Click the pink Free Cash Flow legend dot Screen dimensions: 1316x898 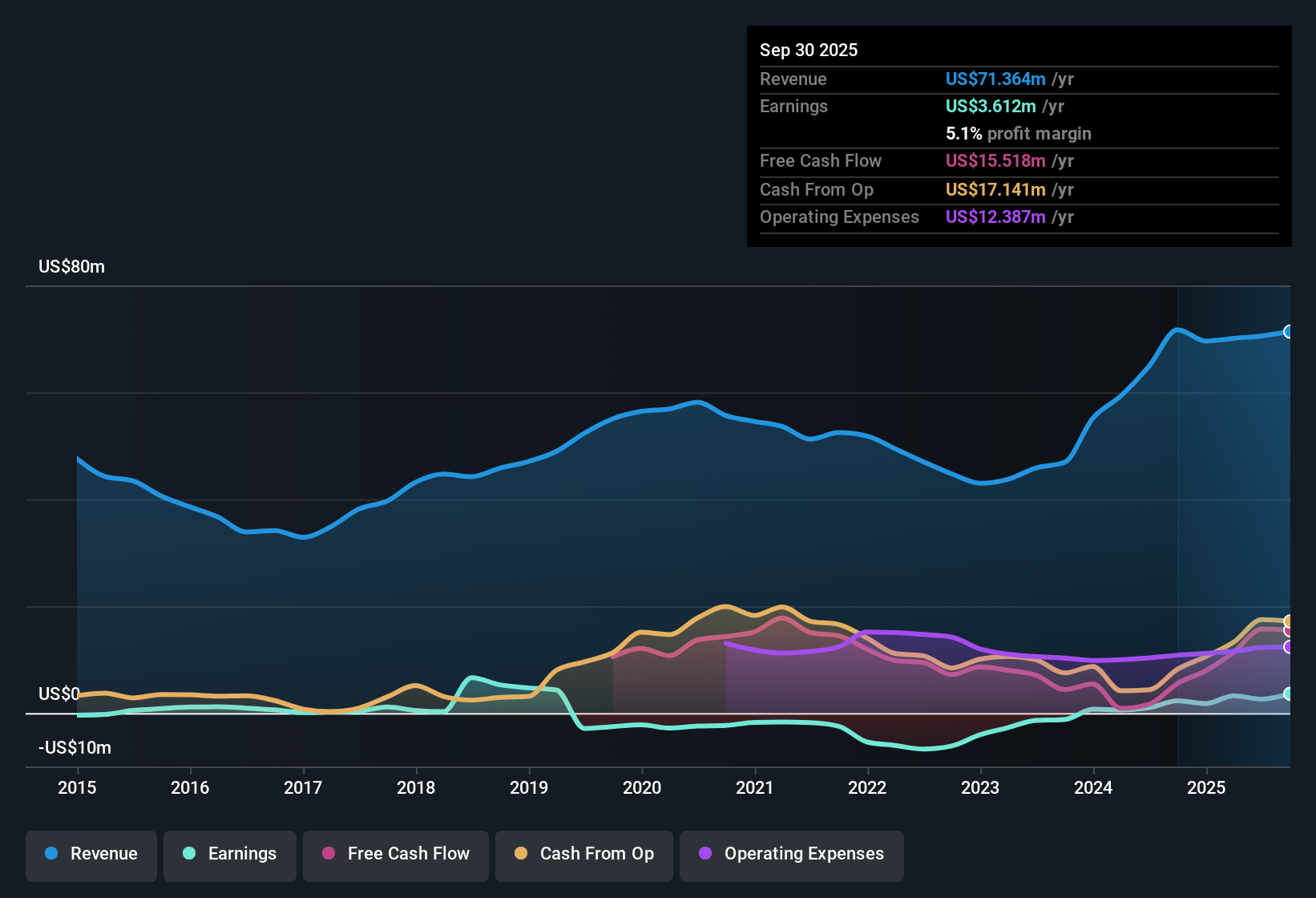(328, 854)
